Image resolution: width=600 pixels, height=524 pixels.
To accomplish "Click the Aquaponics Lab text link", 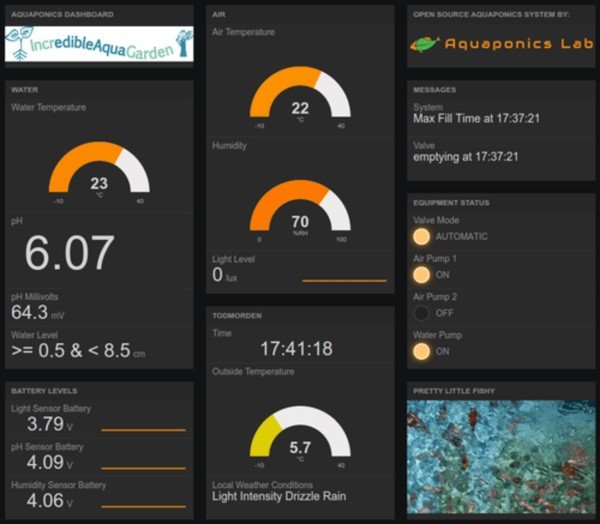I will click(x=518, y=44).
